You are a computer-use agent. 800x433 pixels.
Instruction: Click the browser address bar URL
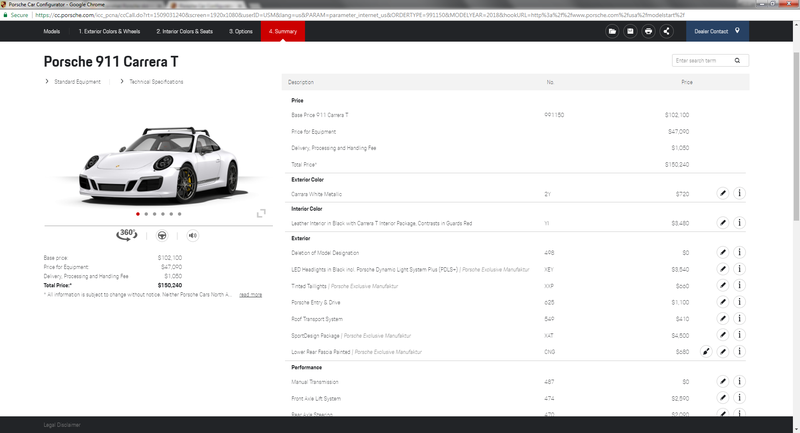tap(360, 15)
